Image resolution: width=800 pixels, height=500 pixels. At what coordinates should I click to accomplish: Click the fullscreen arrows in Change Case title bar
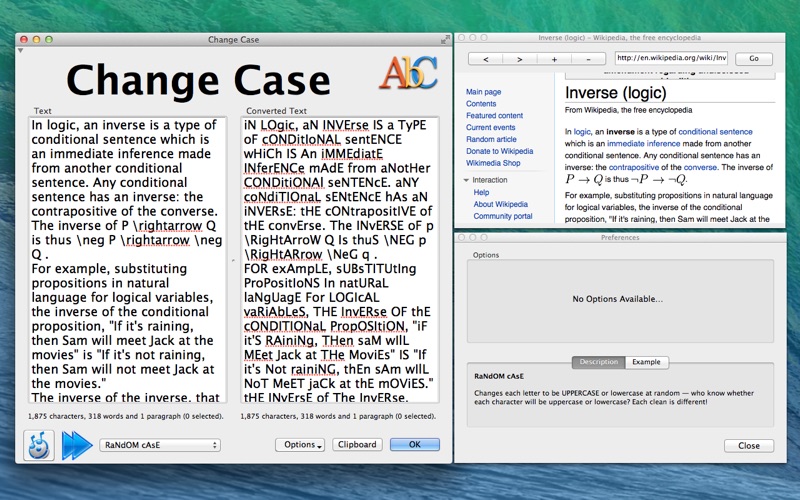tap(445, 39)
